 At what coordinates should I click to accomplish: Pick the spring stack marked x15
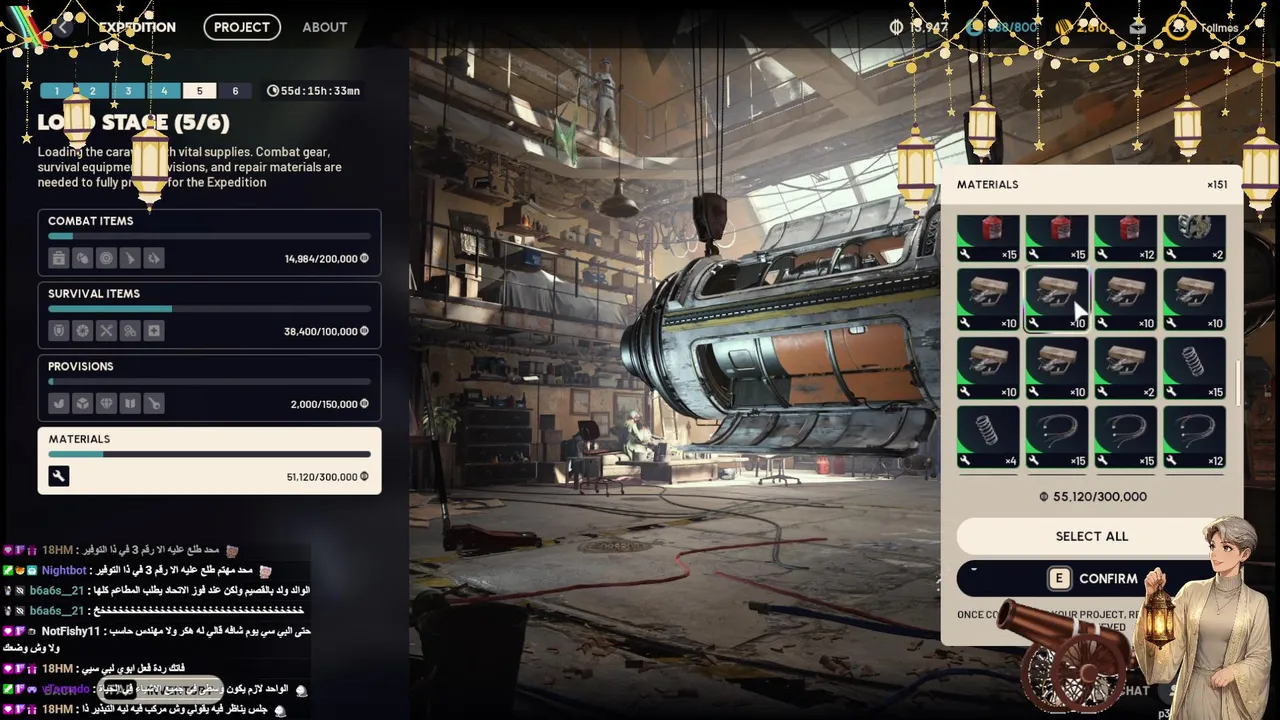tap(1194, 368)
